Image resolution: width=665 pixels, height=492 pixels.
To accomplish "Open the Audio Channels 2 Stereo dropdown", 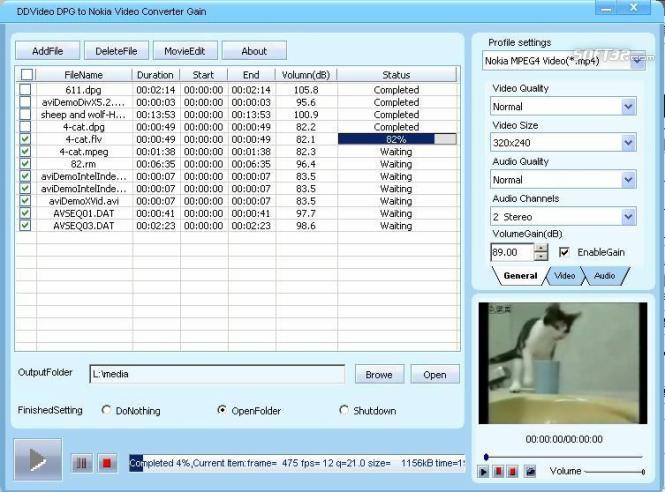I will point(628,217).
